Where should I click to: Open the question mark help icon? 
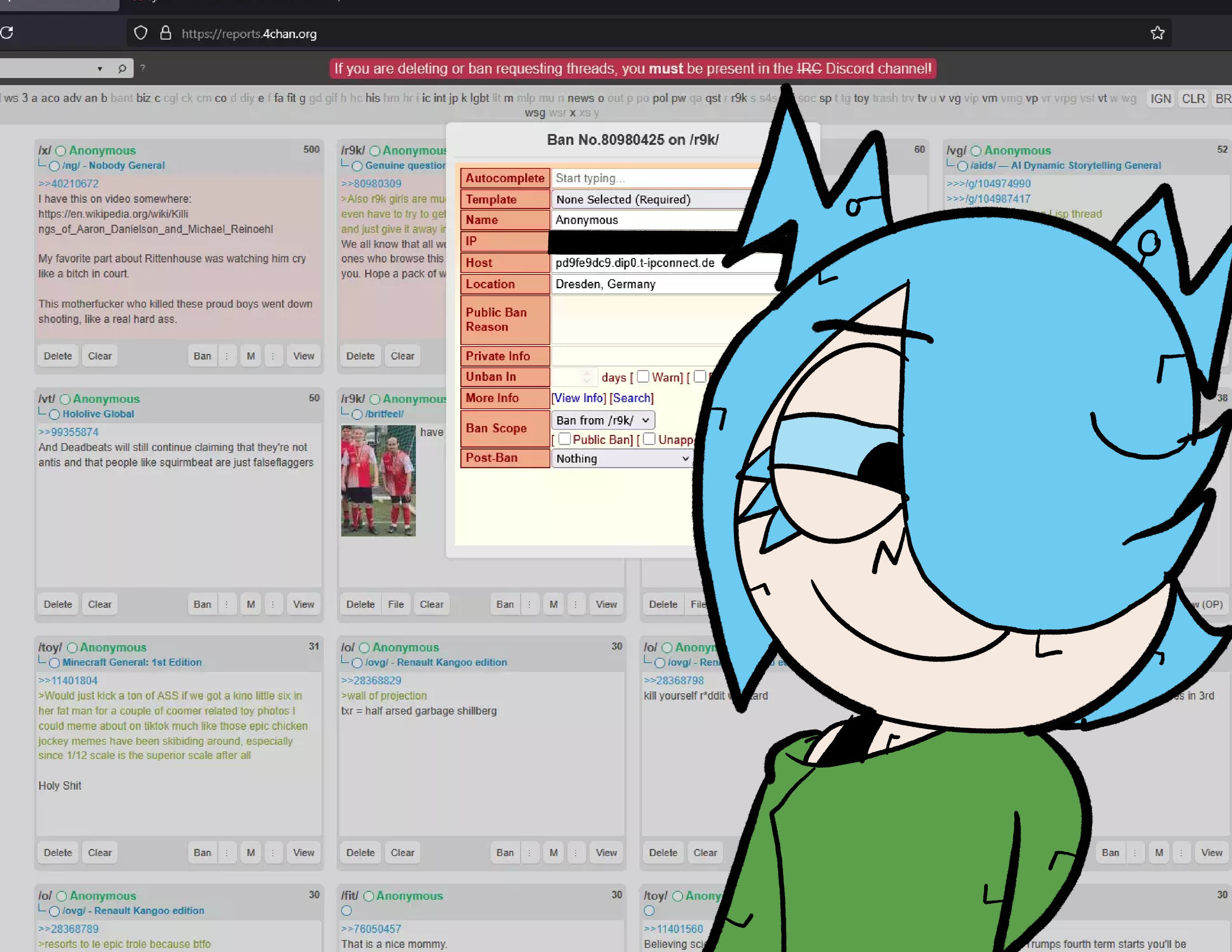(143, 68)
